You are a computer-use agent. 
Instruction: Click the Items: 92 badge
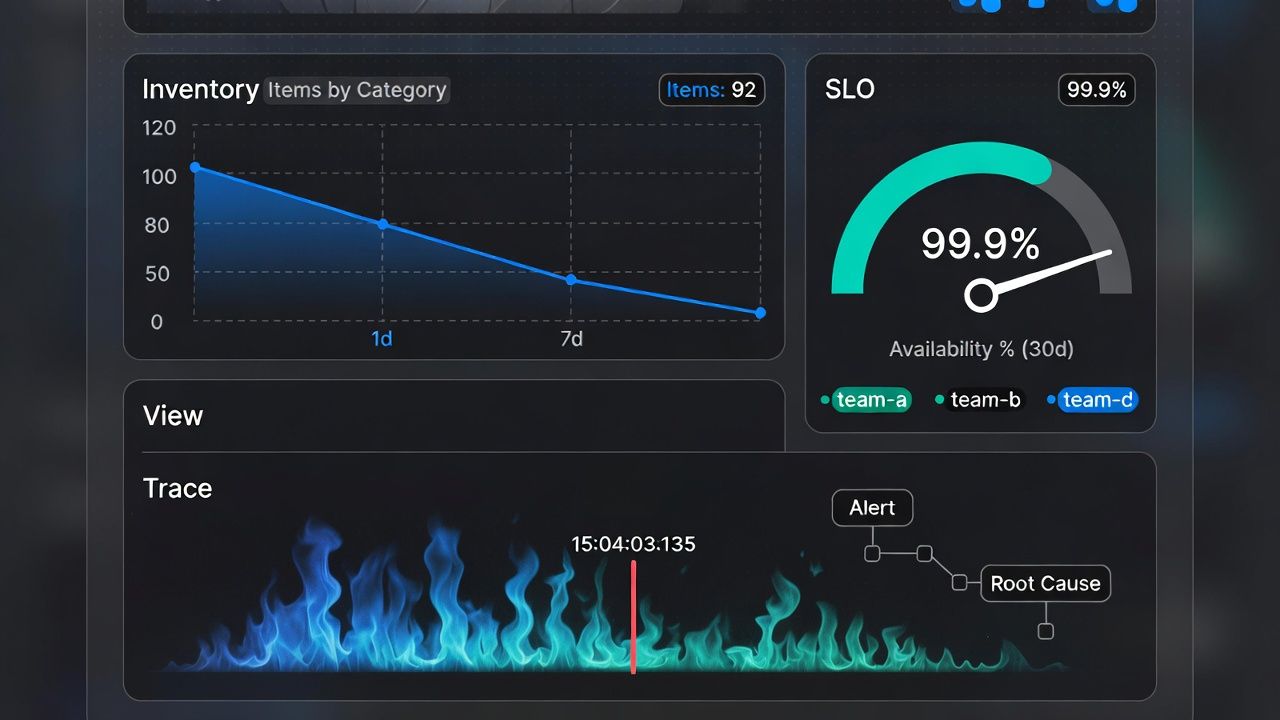tap(712, 90)
